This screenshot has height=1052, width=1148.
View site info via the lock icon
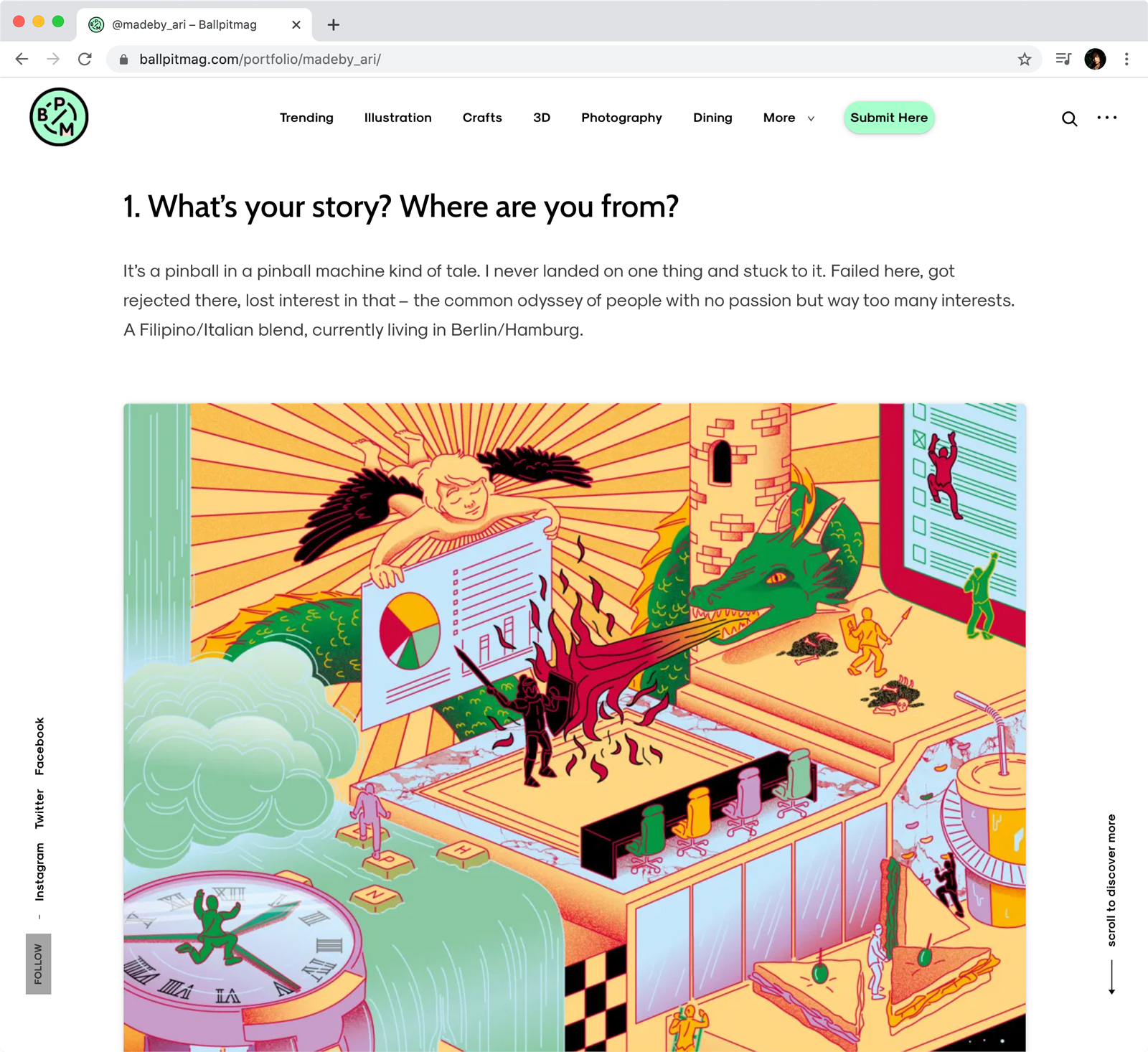tap(123, 60)
